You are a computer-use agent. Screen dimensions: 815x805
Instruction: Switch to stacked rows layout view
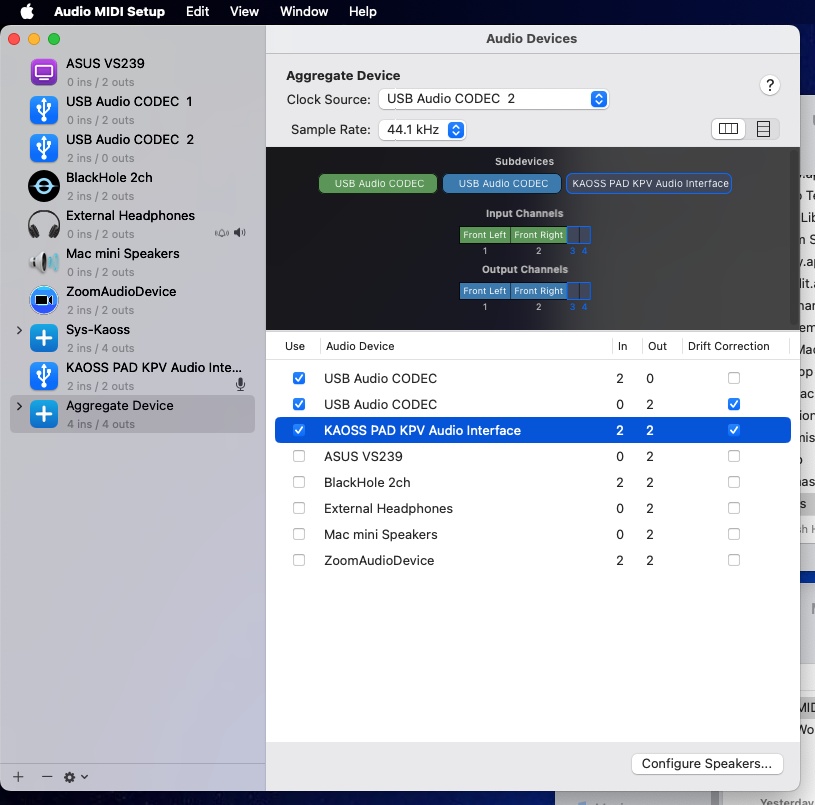763,129
